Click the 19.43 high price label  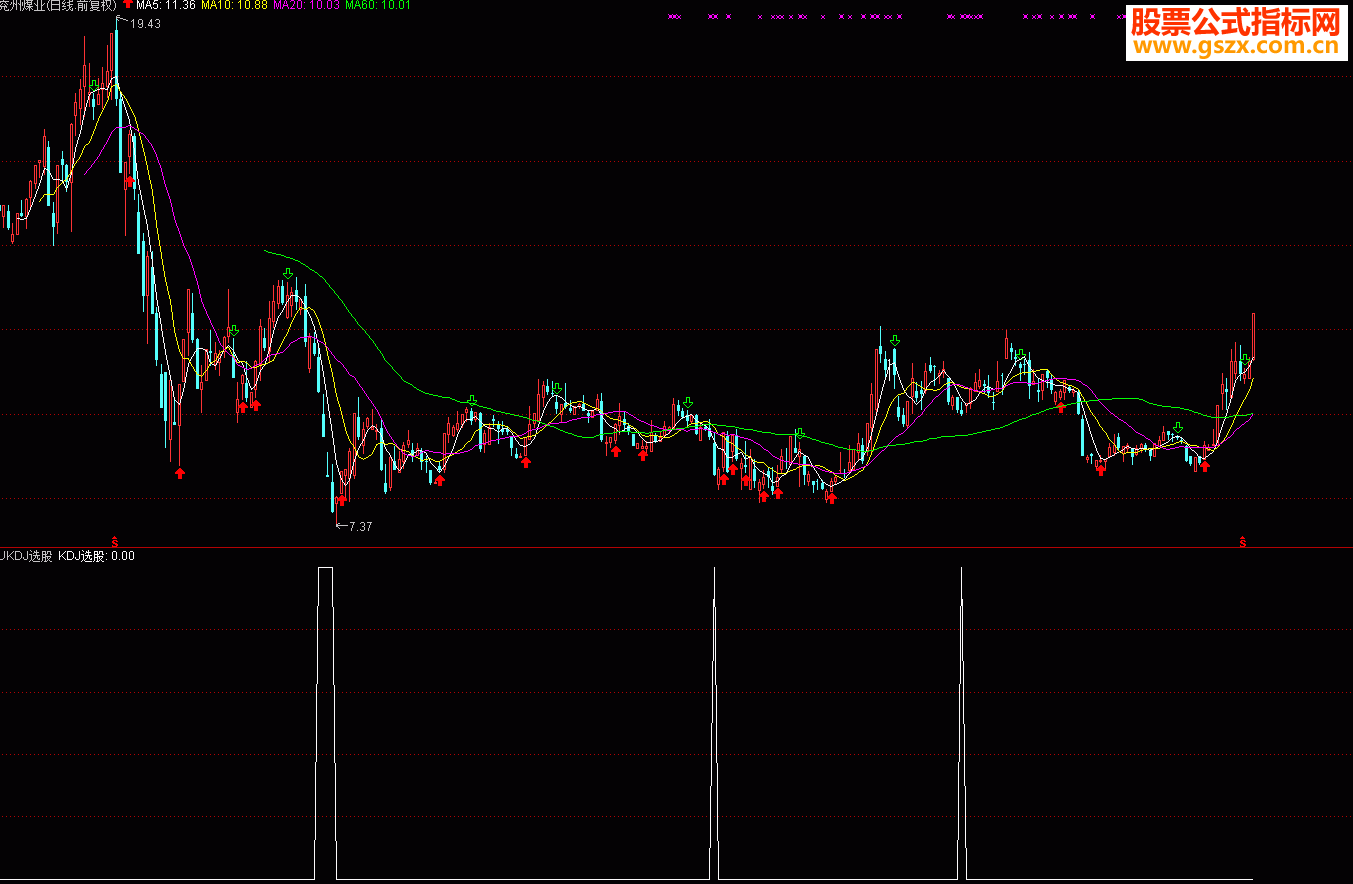point(145,23)
